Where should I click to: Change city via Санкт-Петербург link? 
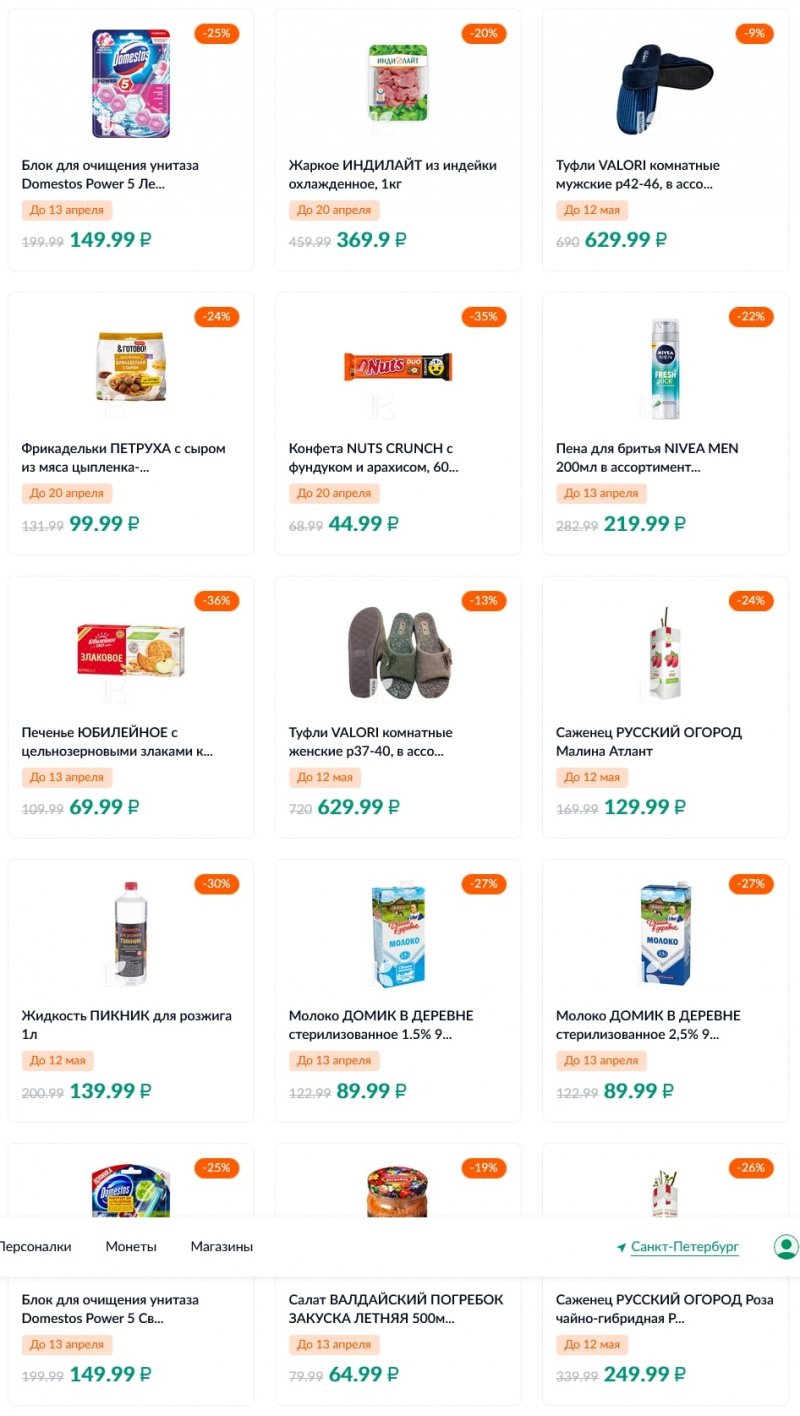pos(685,1247)
